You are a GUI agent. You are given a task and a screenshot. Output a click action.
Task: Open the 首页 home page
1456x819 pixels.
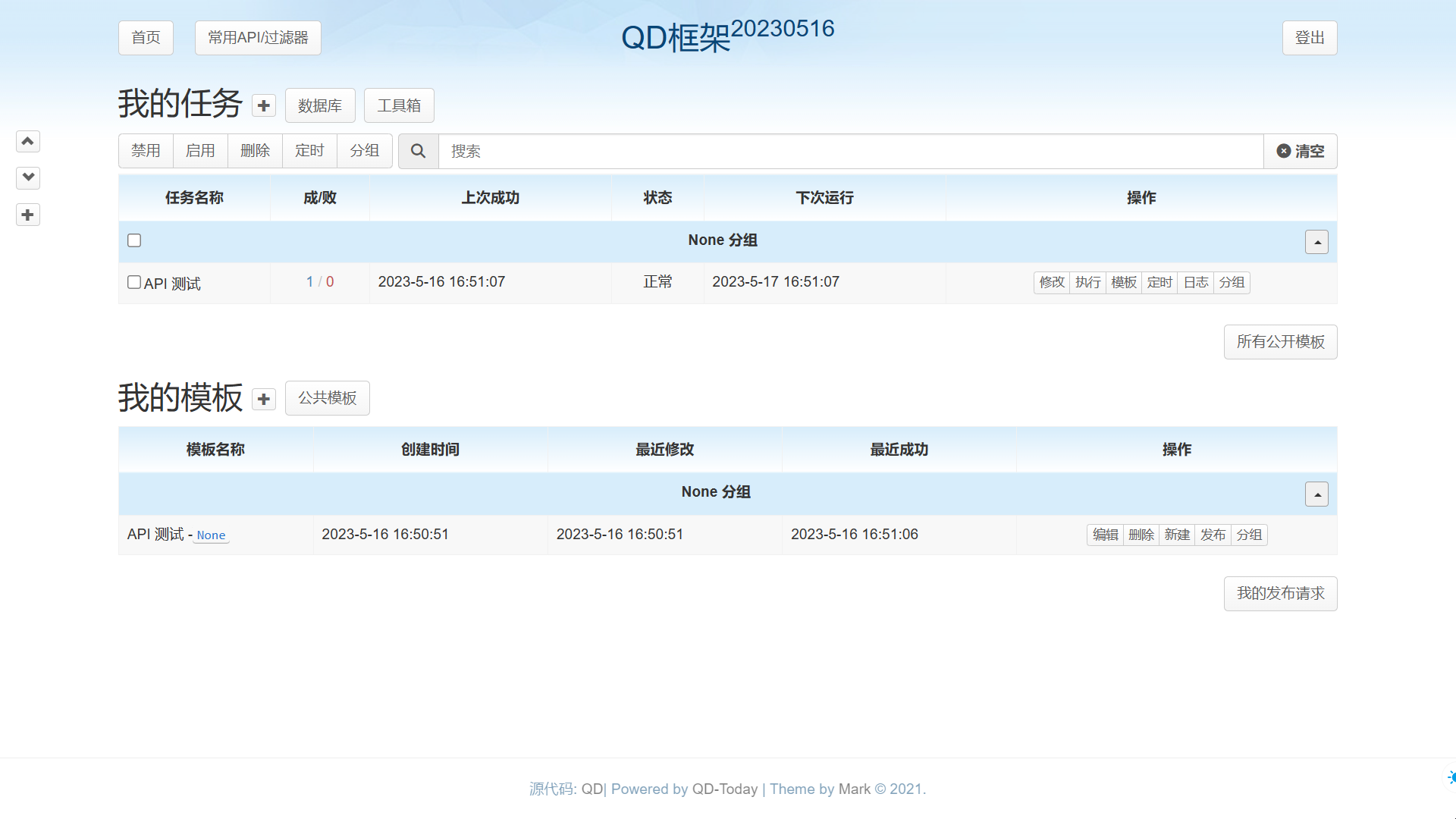[x=146, y=38]
